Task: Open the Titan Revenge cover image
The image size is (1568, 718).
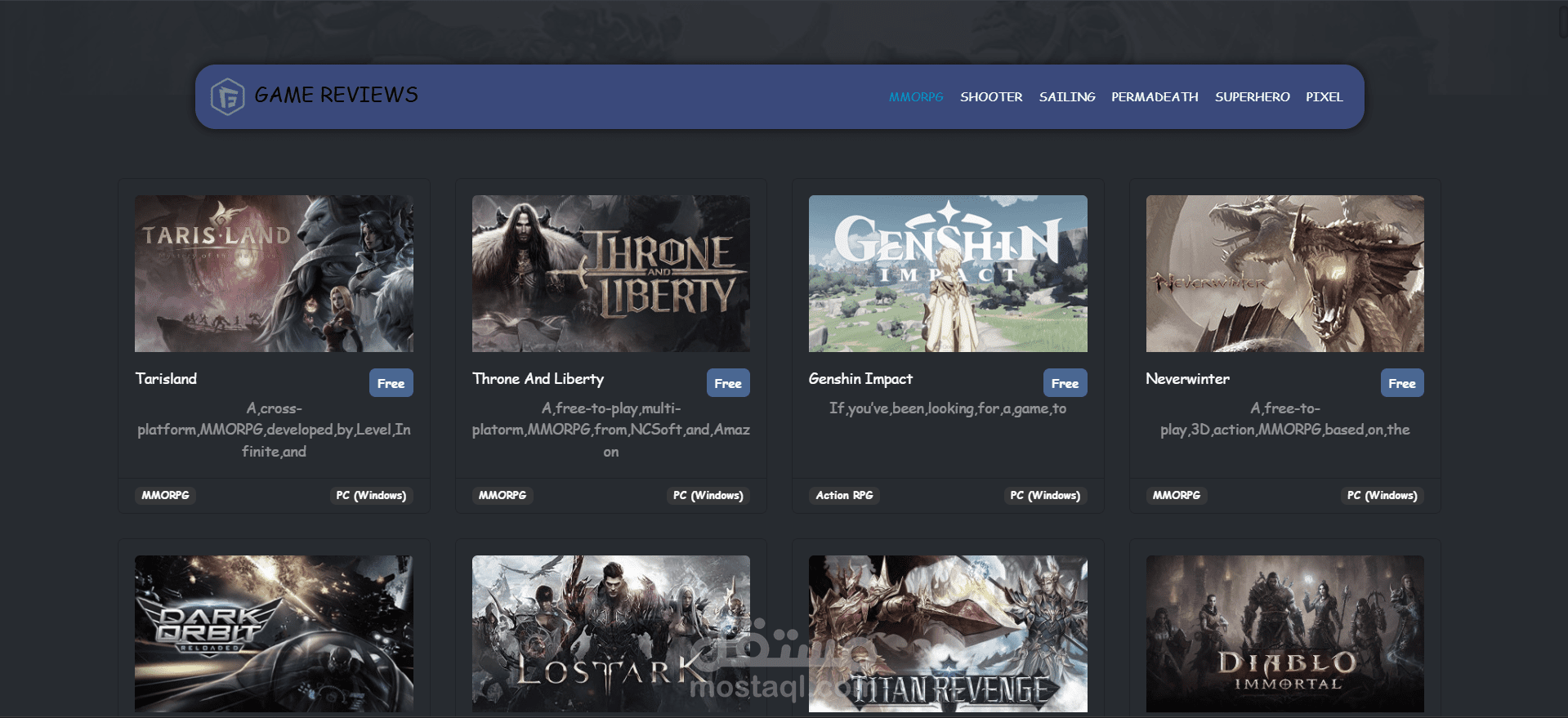Action: coord(948,634)
